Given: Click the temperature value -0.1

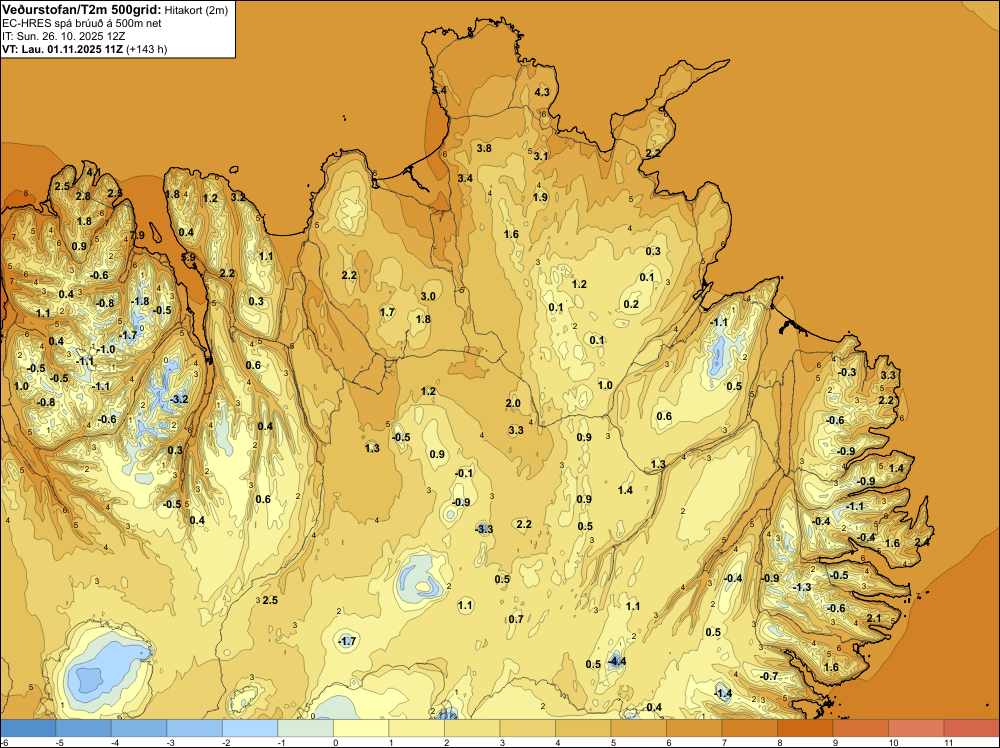Looking at the screenshot, I should click(x=464, y=473).
